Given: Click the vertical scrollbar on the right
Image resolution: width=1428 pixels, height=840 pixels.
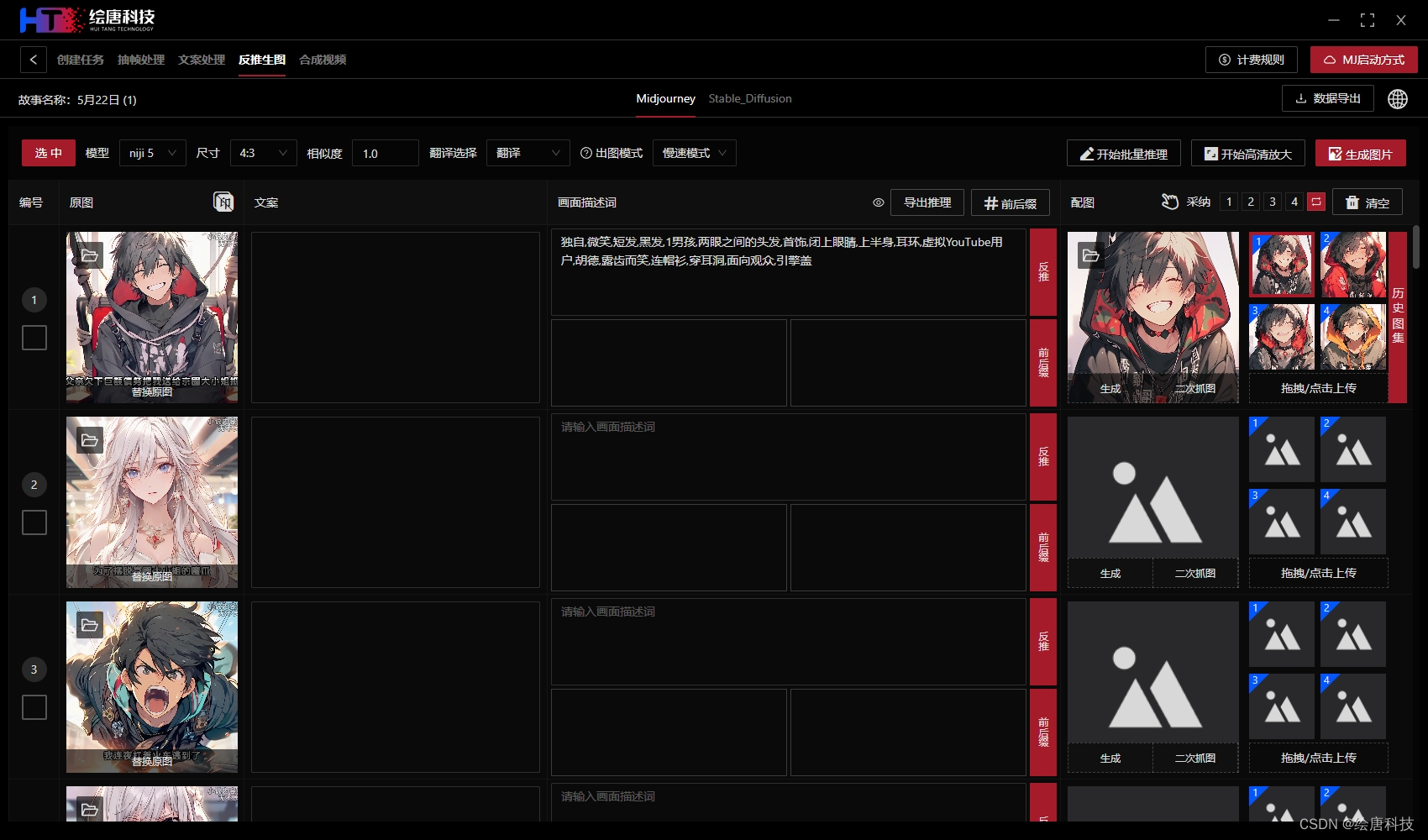Looking at the screenshot, I should (1416, 247).
